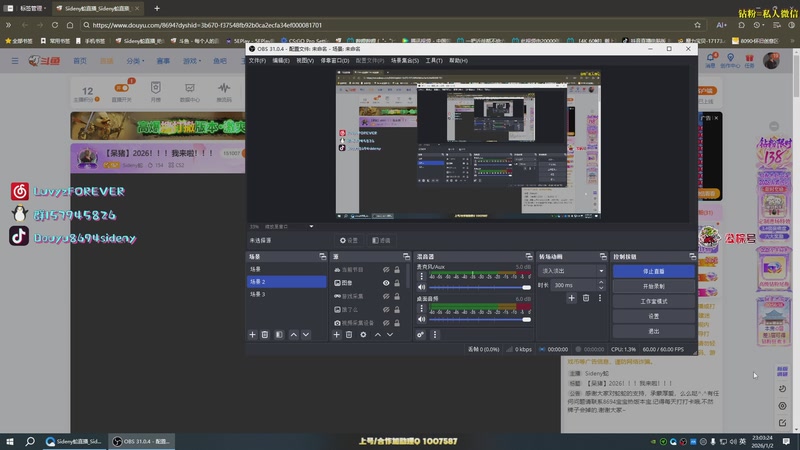Image resolution: width=800 pixels, height=450 pixels.
Task: Add a new scene with the plus icon
Action: click(x=252, y=335)
